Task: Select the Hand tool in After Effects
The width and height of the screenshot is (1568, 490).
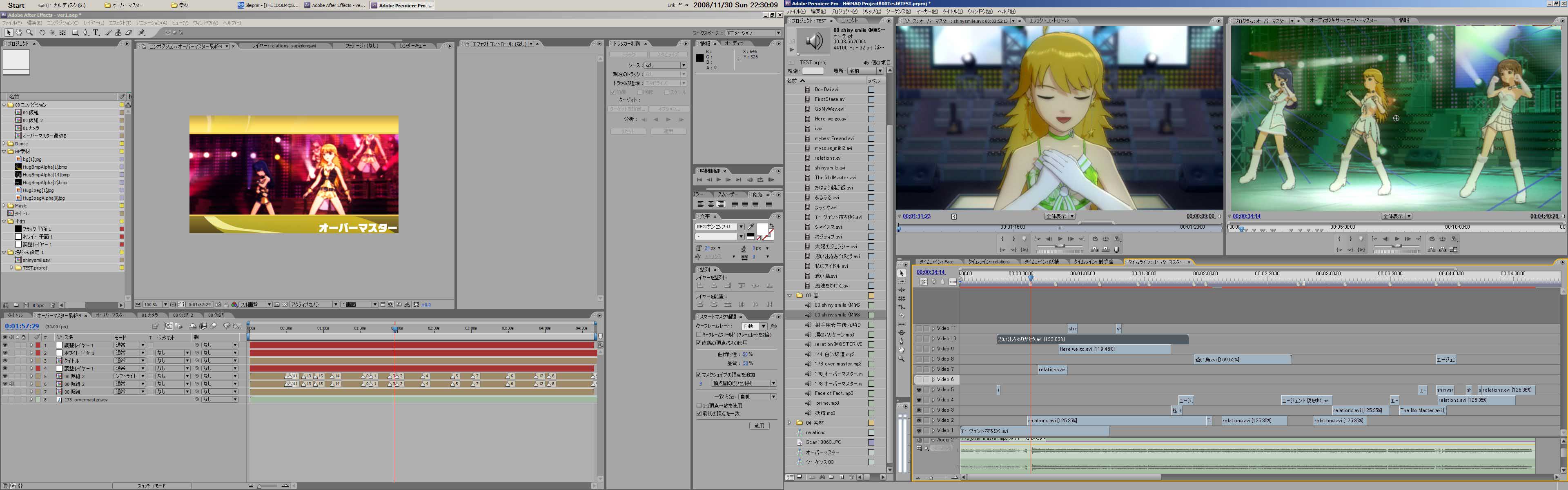Action: [x=19, y=32]
